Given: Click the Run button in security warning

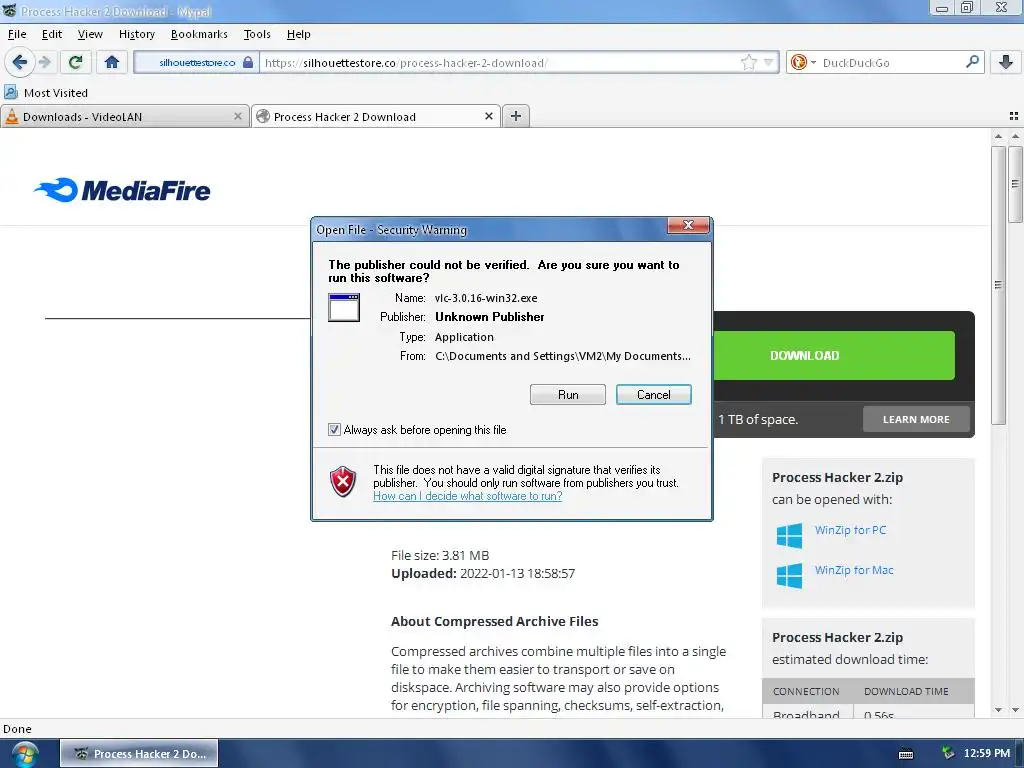Looking at the screenshot, I should (568, 394).
